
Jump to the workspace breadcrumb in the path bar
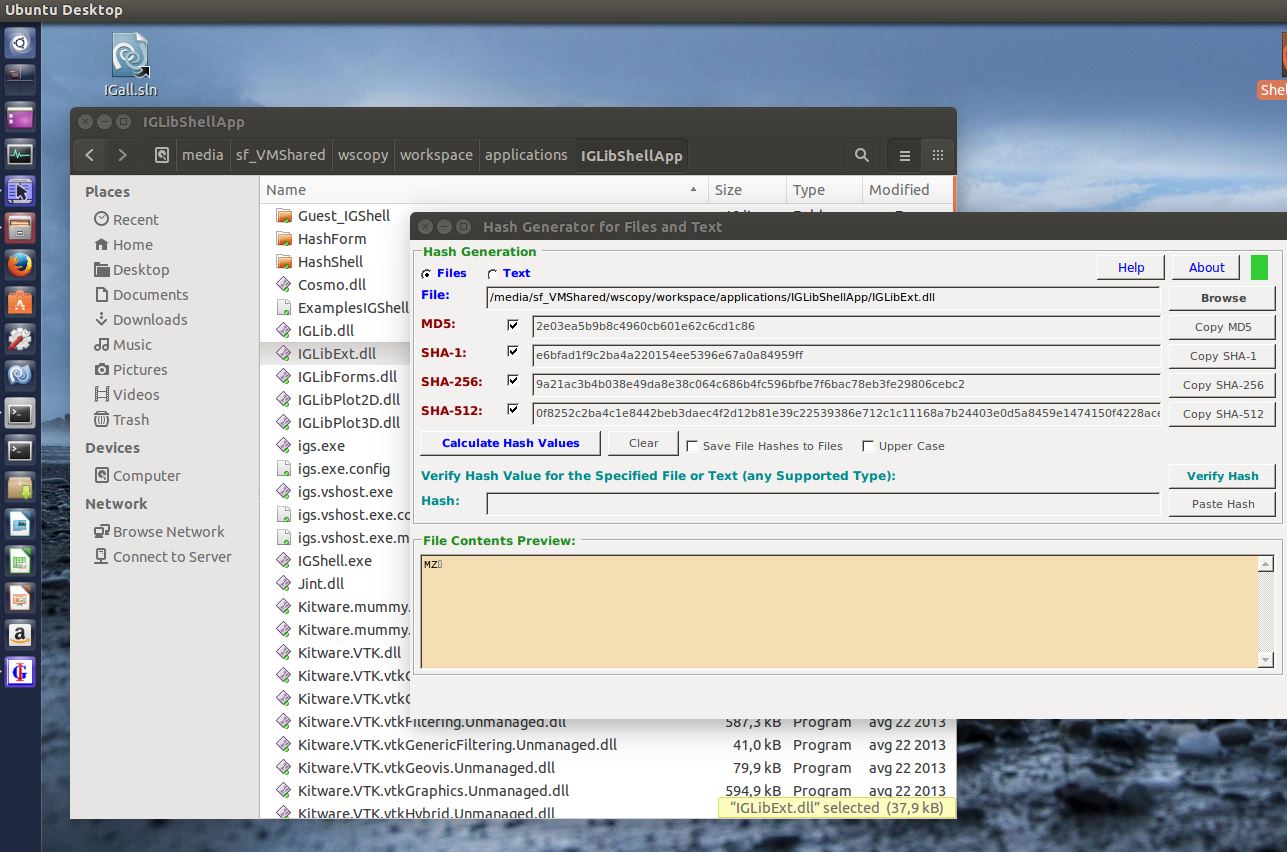pos(436,155)
